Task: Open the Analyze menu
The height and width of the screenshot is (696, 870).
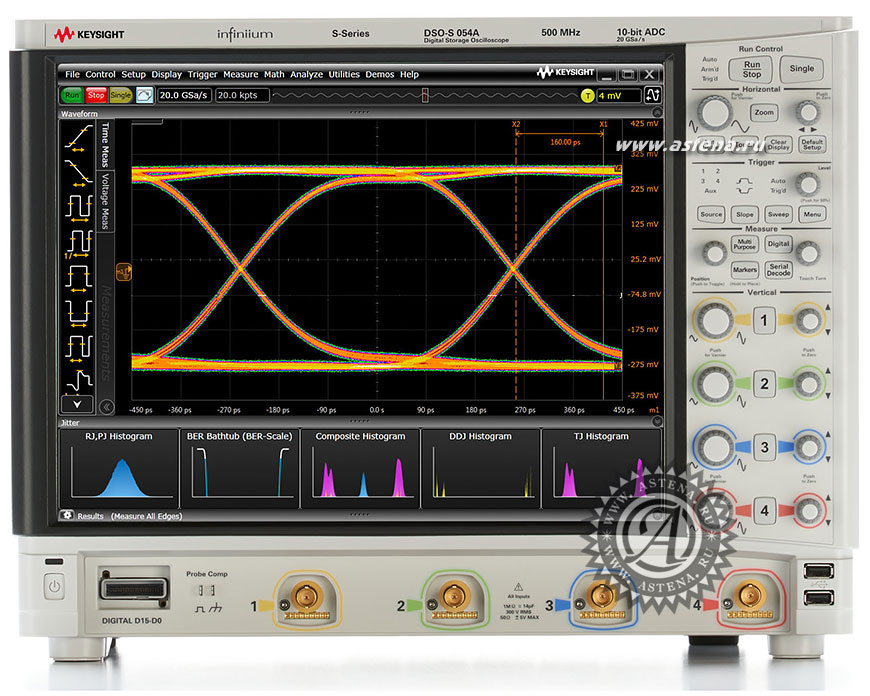Action: [x=306, y=74]
